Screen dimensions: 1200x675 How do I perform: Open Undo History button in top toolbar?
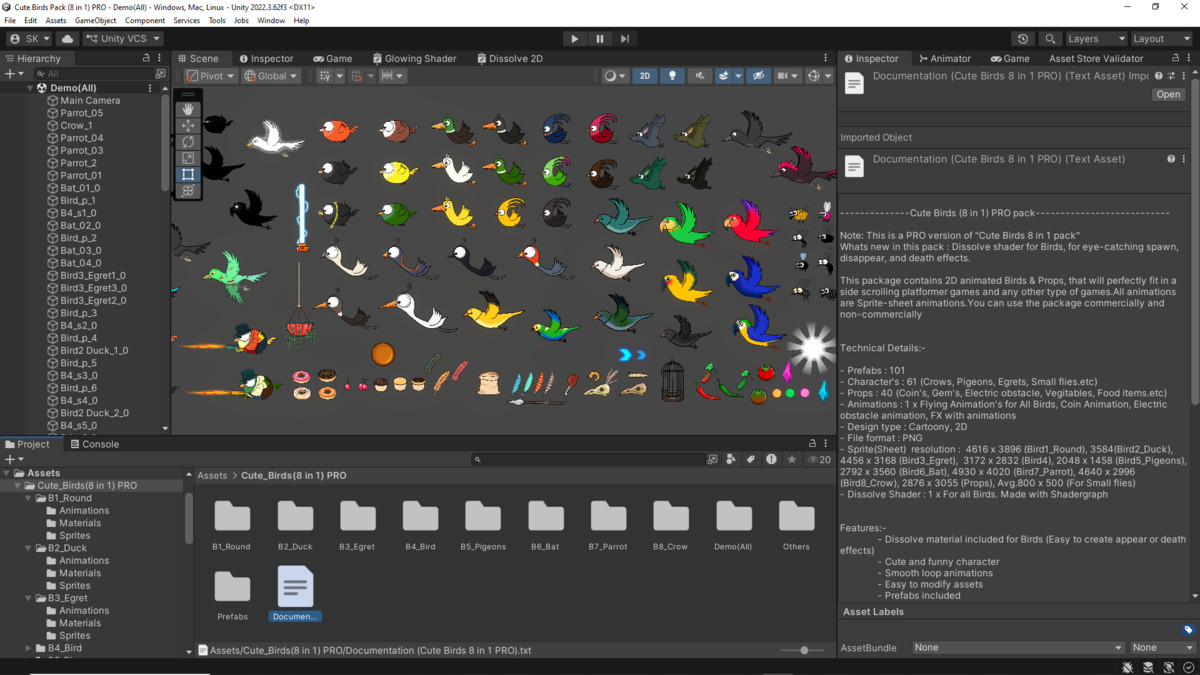coord(1023,39)
